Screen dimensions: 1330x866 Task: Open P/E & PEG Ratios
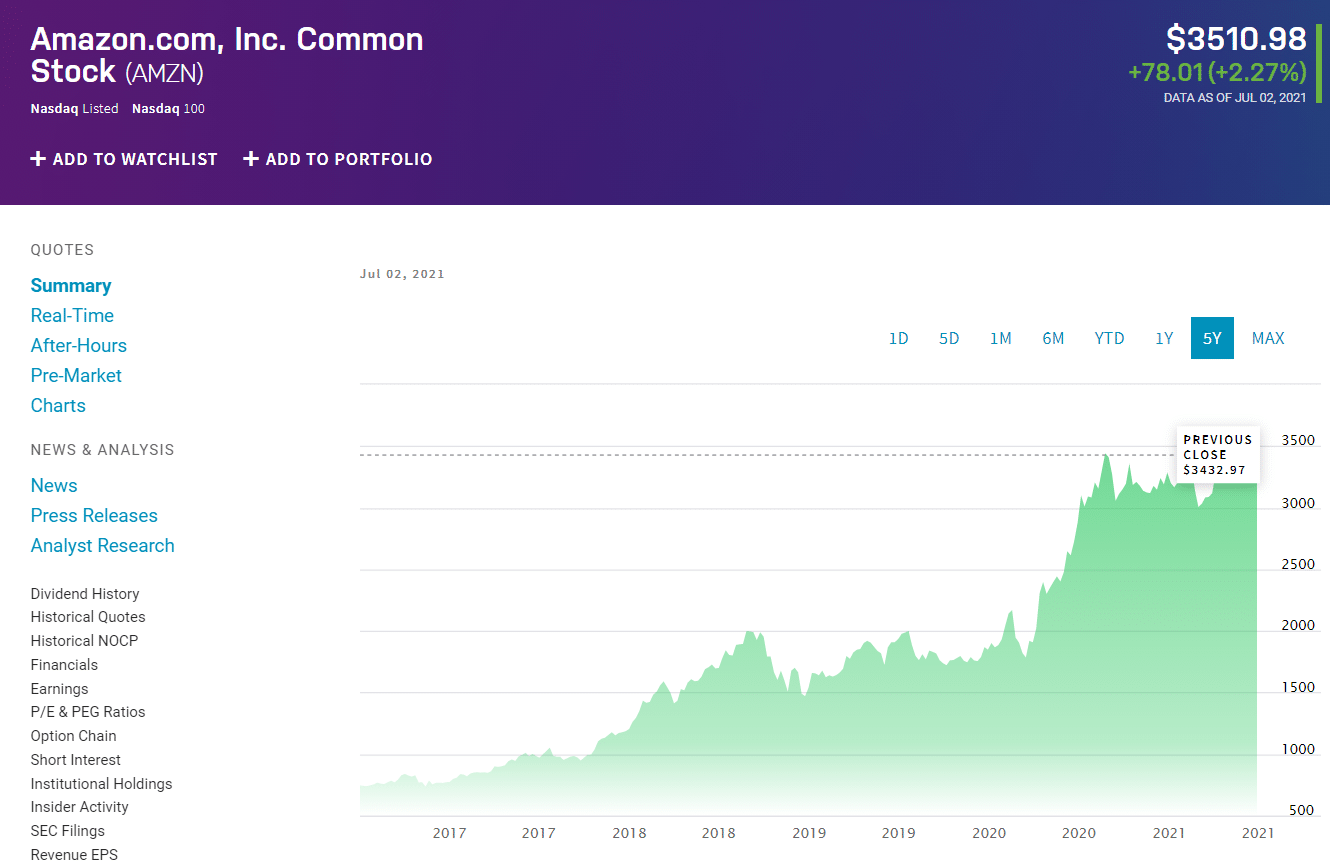tap(88, 712)
